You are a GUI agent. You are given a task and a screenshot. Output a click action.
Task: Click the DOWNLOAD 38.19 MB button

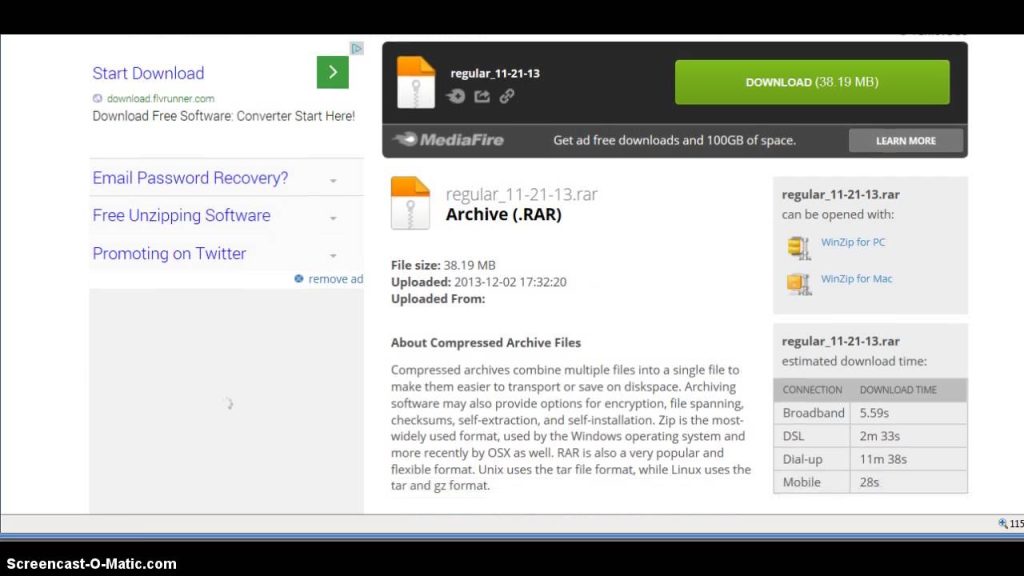[x=812, y=82]
